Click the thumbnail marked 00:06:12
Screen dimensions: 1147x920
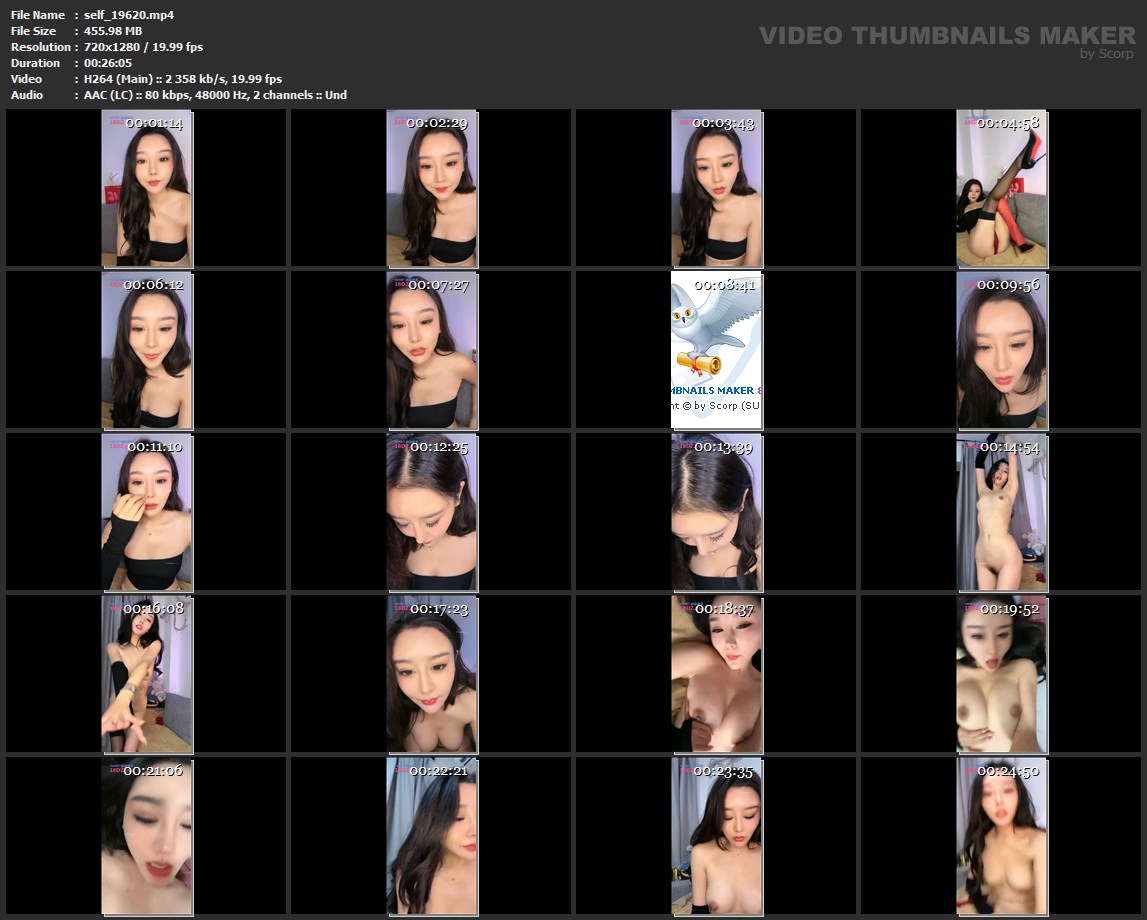(x=147, y=350)
